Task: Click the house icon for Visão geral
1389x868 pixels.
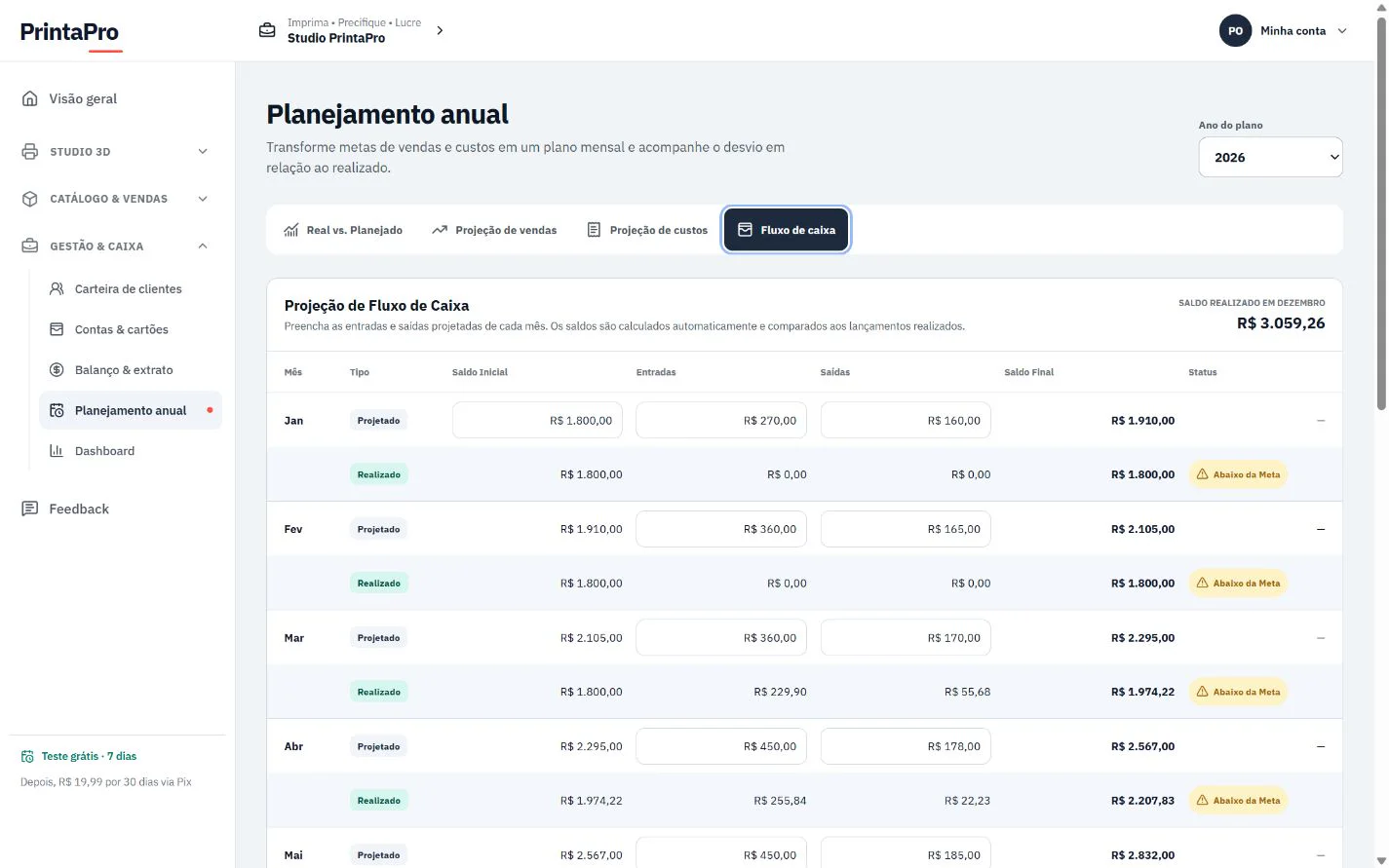Action: pyautogui.click(x=30, y=98)
